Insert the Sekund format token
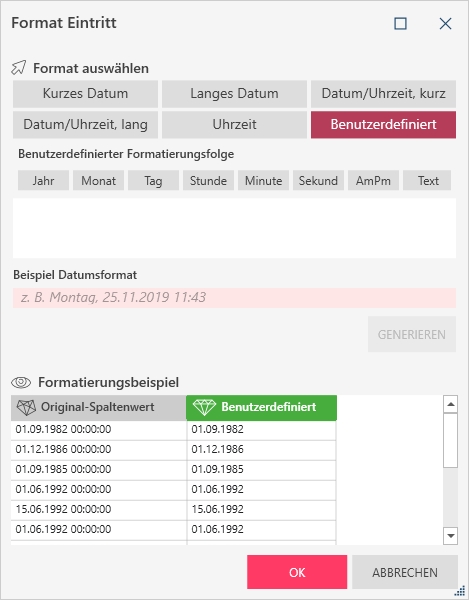 coord(318,181)
